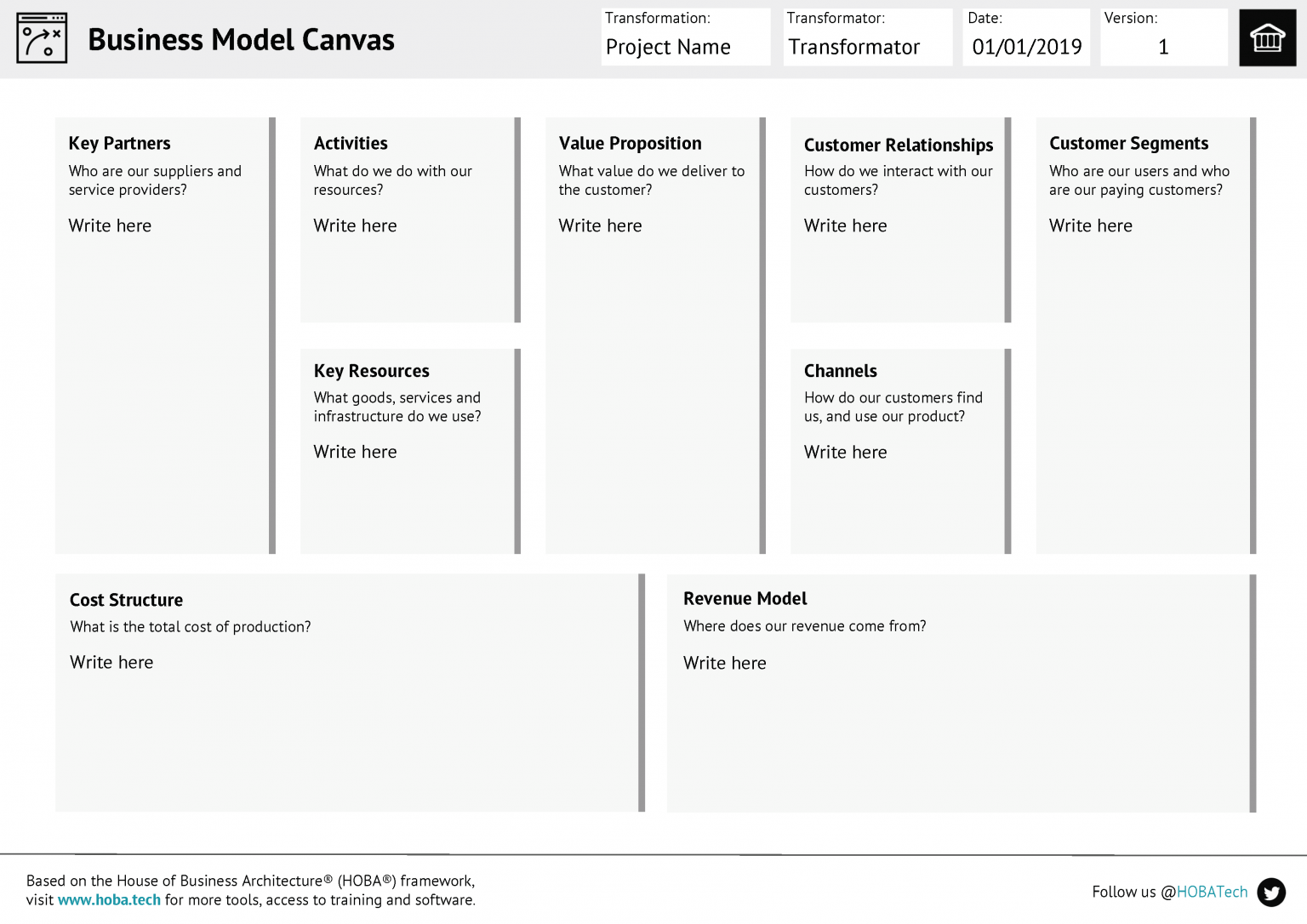The height and width of the screenshot is (924, 1307).
Task: Click the strategy map logo icon
Action: 41,37
